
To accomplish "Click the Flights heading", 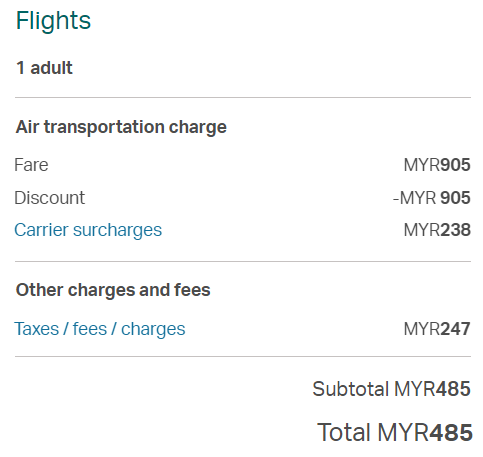I will pyautogui.click(x=53, y=21).
